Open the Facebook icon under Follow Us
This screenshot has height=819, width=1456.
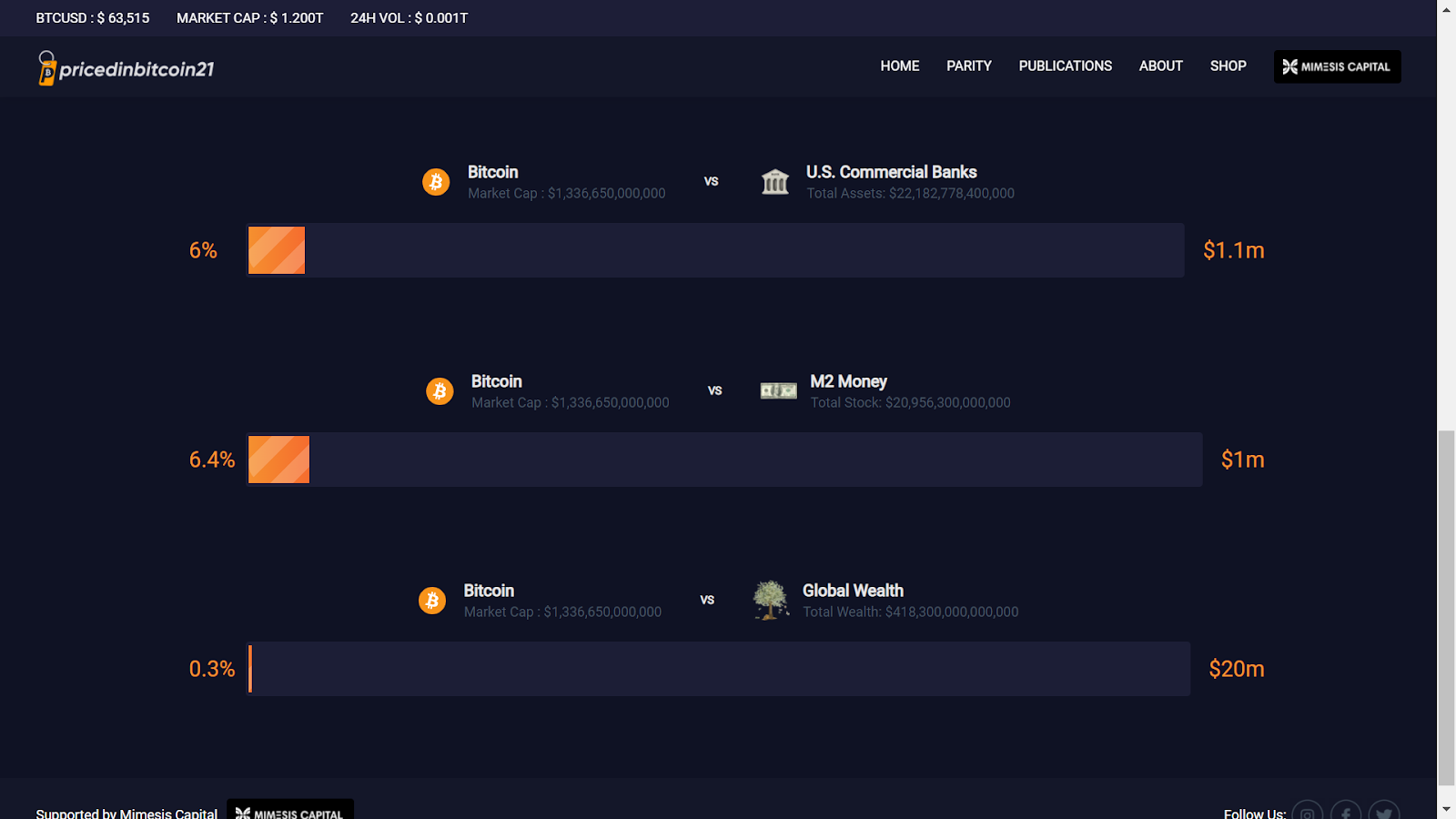[x=1346, y=814]
